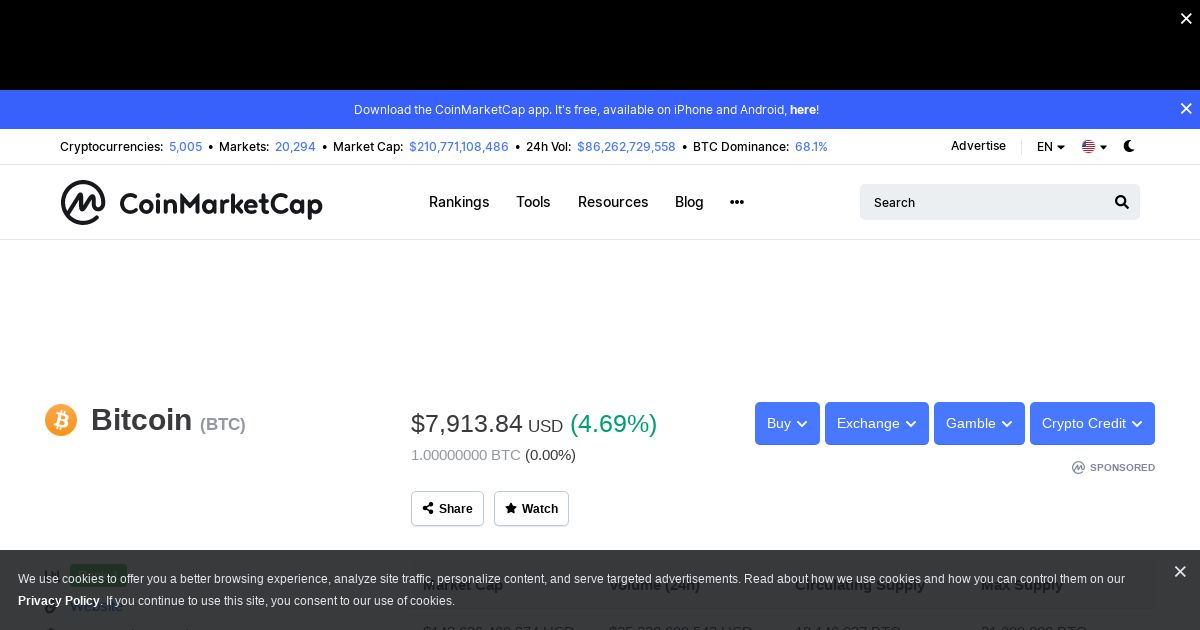Screen dimensions: 1200x630
Task: Click the Sponsored label icon
Action: tap(1078, 467)
